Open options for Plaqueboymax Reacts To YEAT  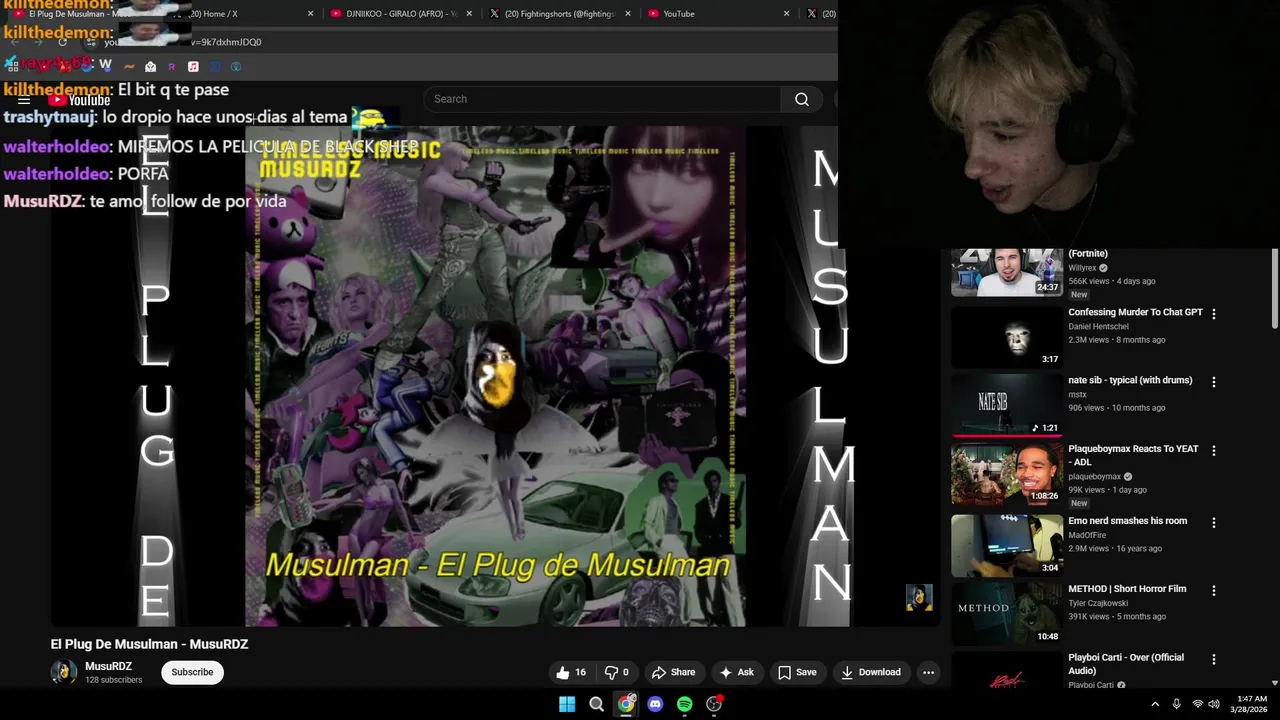point(1214,451)
